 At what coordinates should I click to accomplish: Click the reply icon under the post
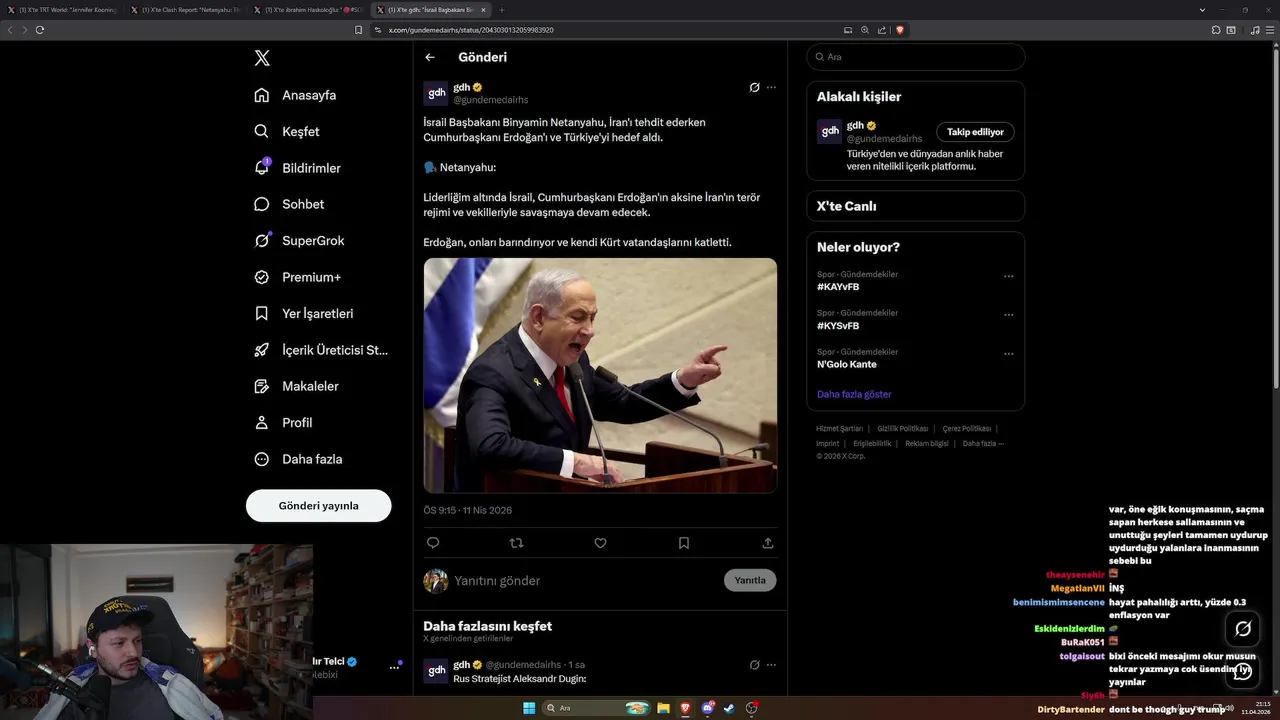point(433,543)
